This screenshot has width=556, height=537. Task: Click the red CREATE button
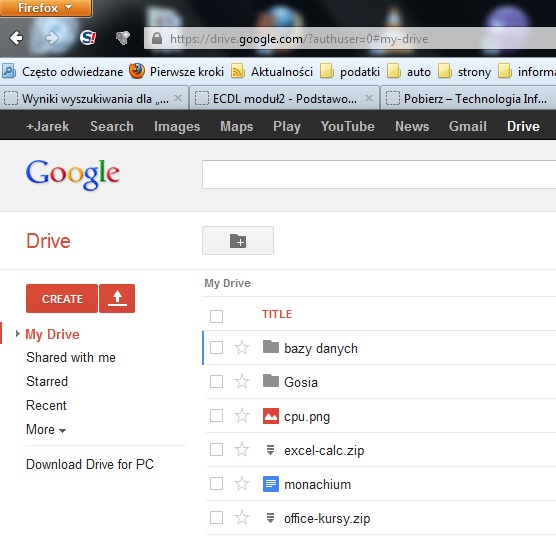pyautogui.click(x=62, y=299)
